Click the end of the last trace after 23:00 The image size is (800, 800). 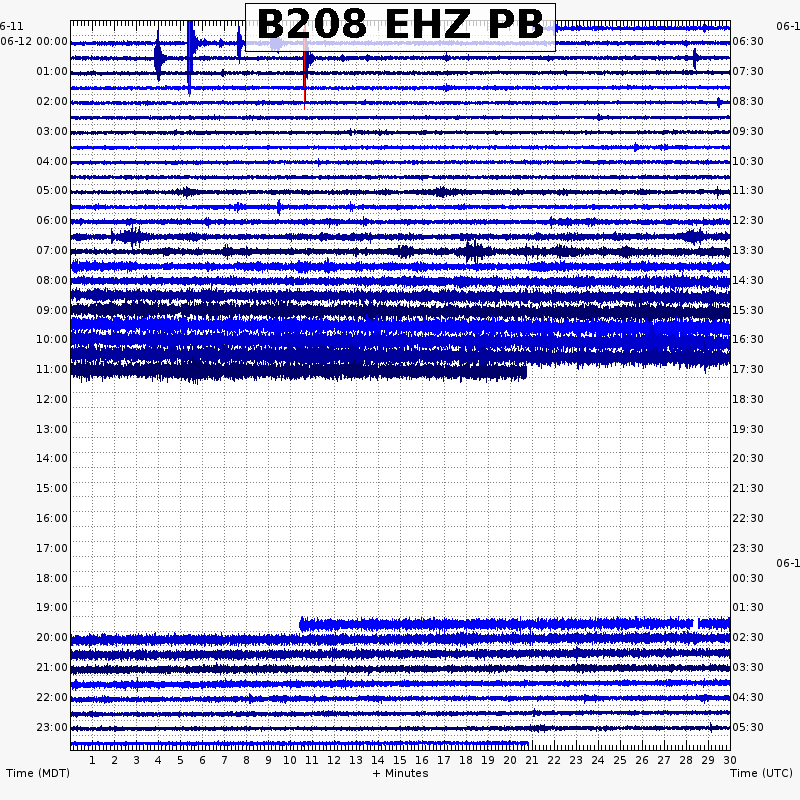coord(528,743)
